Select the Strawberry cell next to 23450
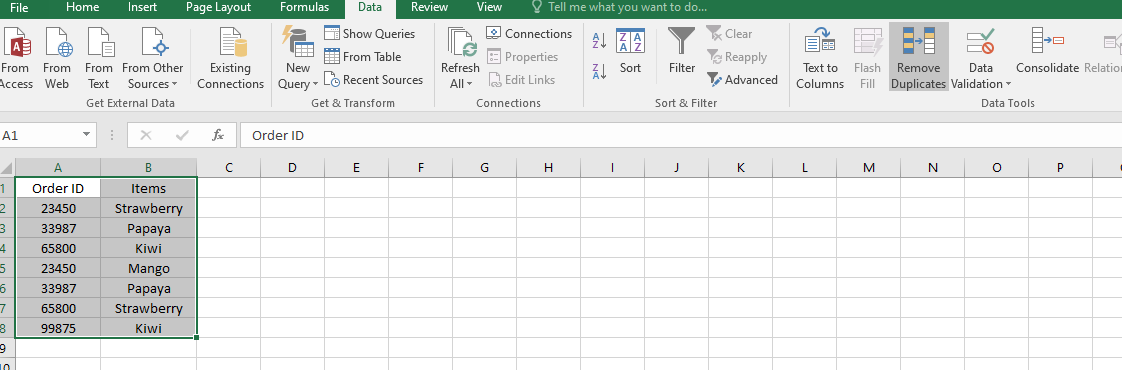 149,208
